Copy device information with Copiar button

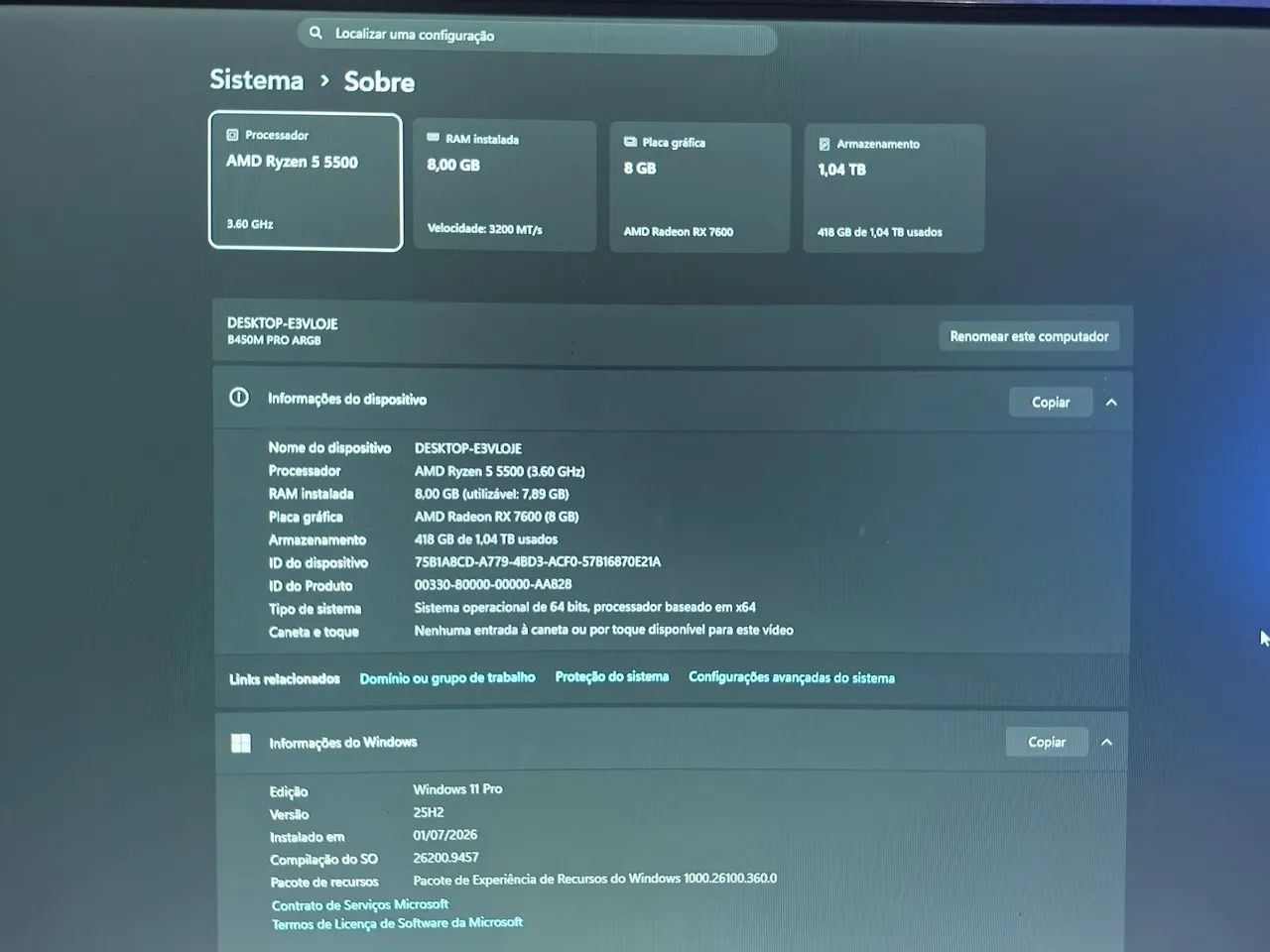[x=1051, y=402]
